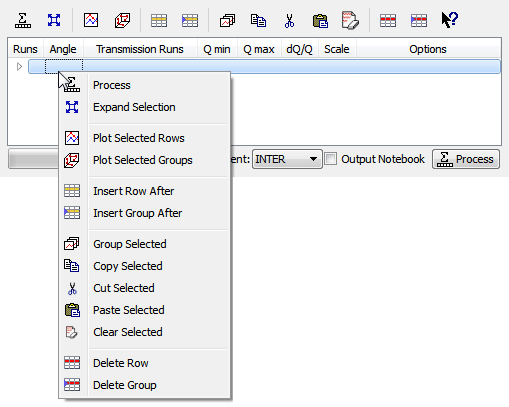Image resolution: width=509 pixels, height=407 pixels.
Task: Choose Cut Selected in context menu
Action: (x=145, y=288)
